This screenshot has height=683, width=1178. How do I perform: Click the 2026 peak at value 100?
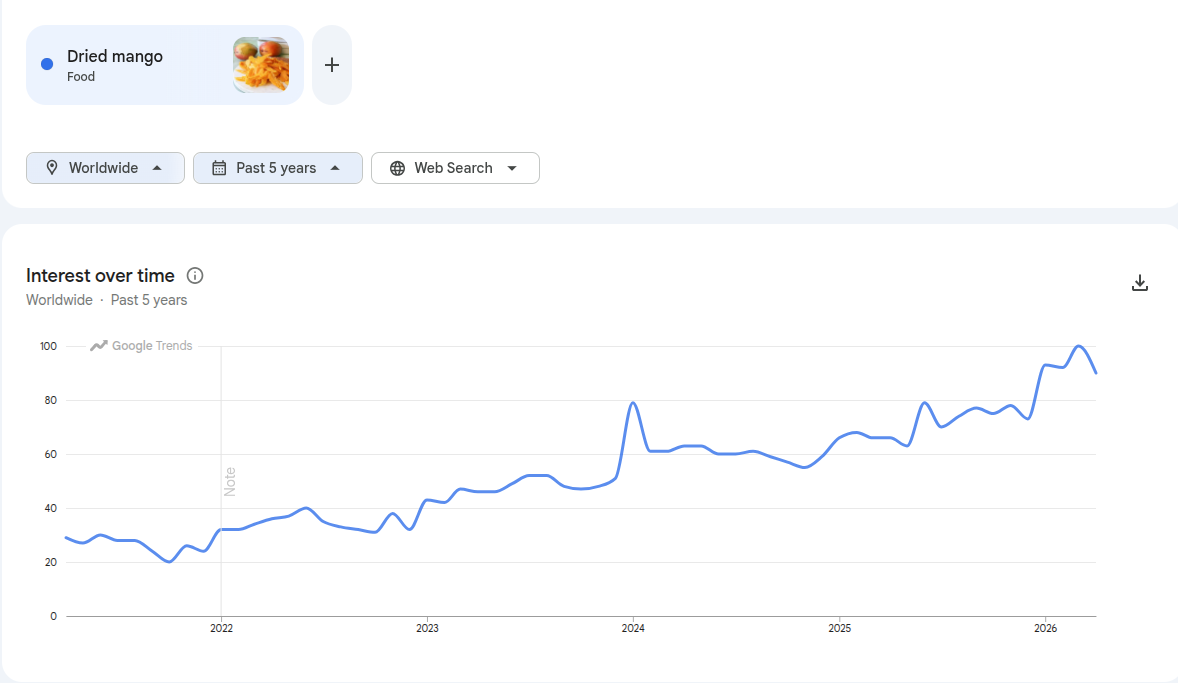(1079, 346)
